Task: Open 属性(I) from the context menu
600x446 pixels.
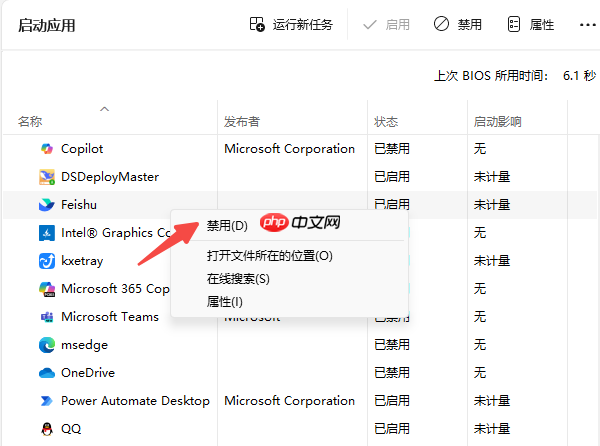Action: [225, 302]
